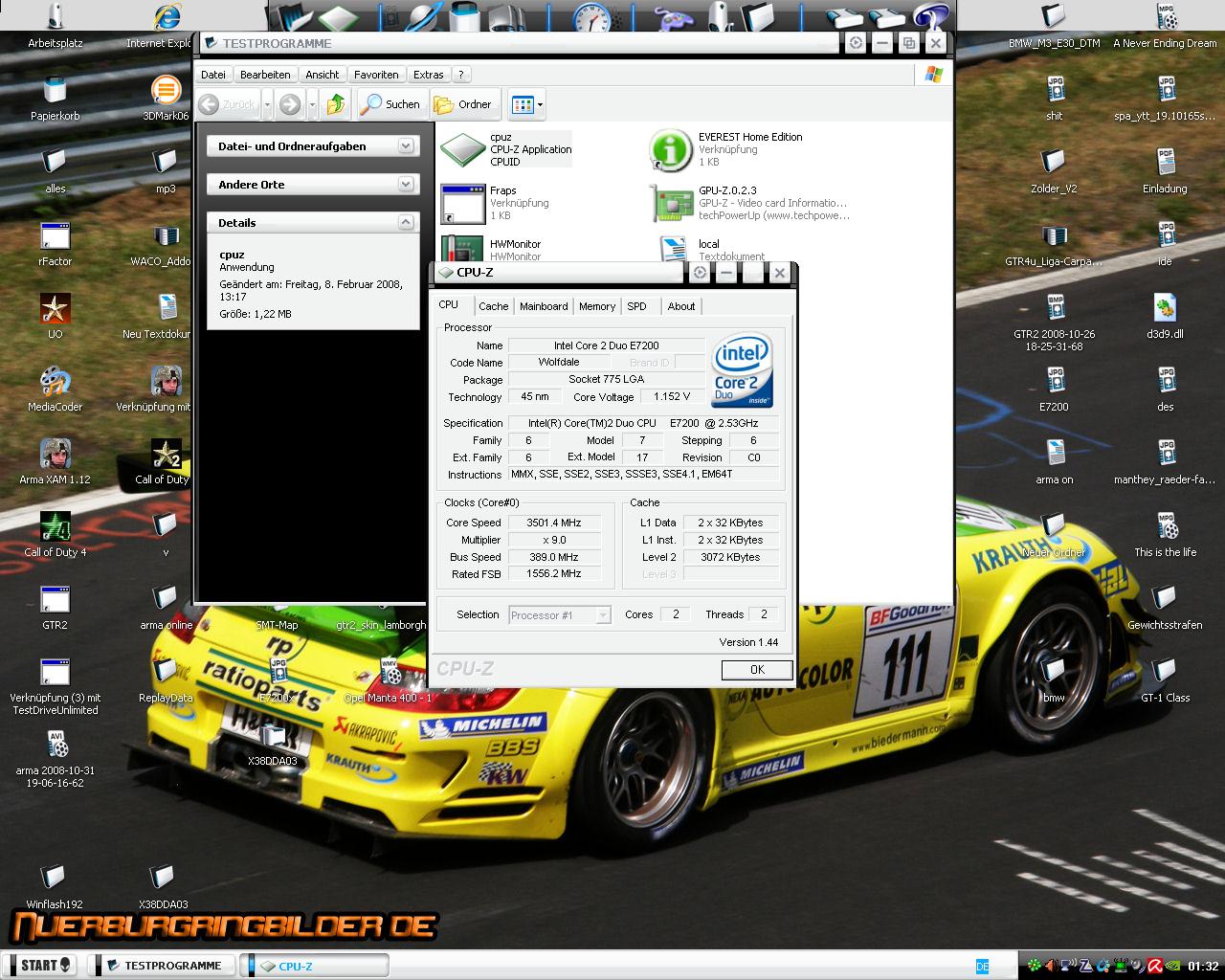Screen dimensions: 1225x980
Task: Open the Extras menu
Action: (x=429, y=75)
